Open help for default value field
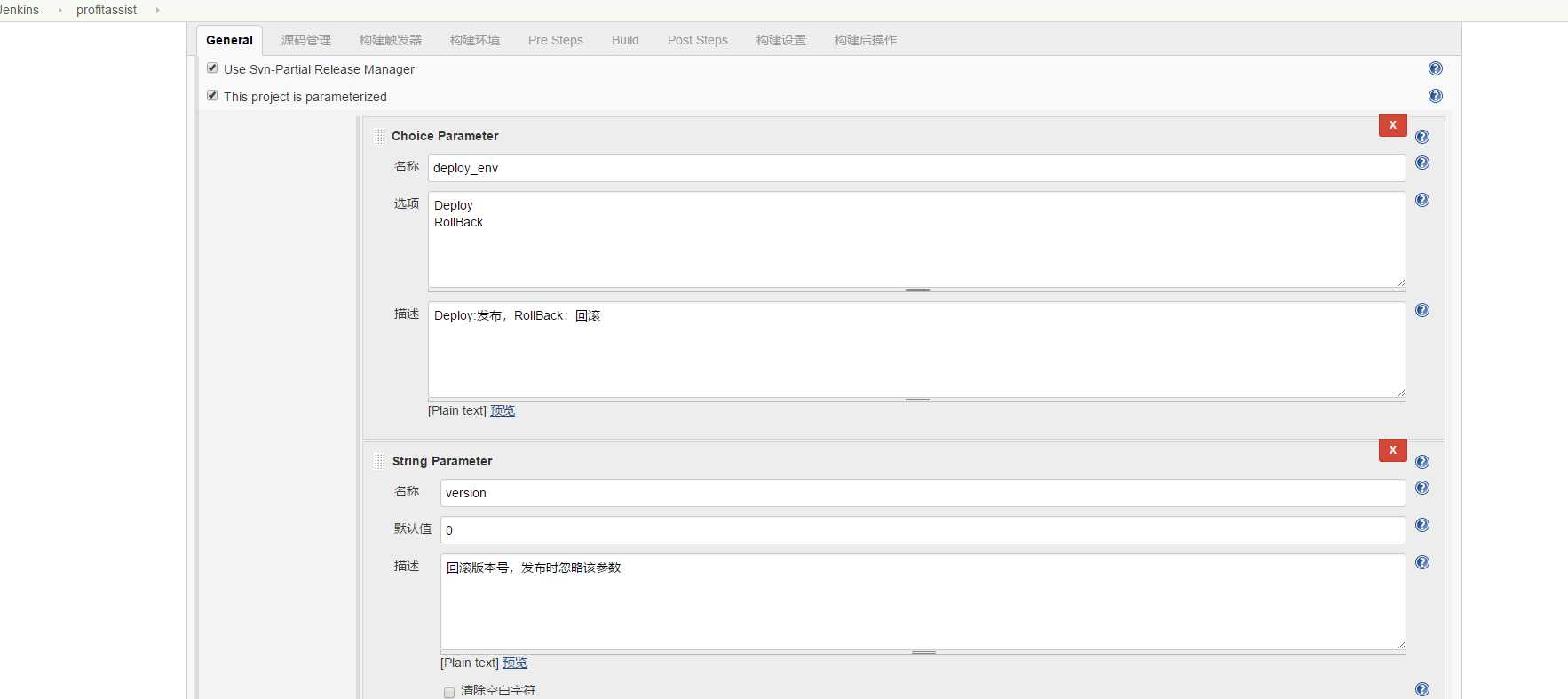 pyautogui.click(x=1422, y=525)
